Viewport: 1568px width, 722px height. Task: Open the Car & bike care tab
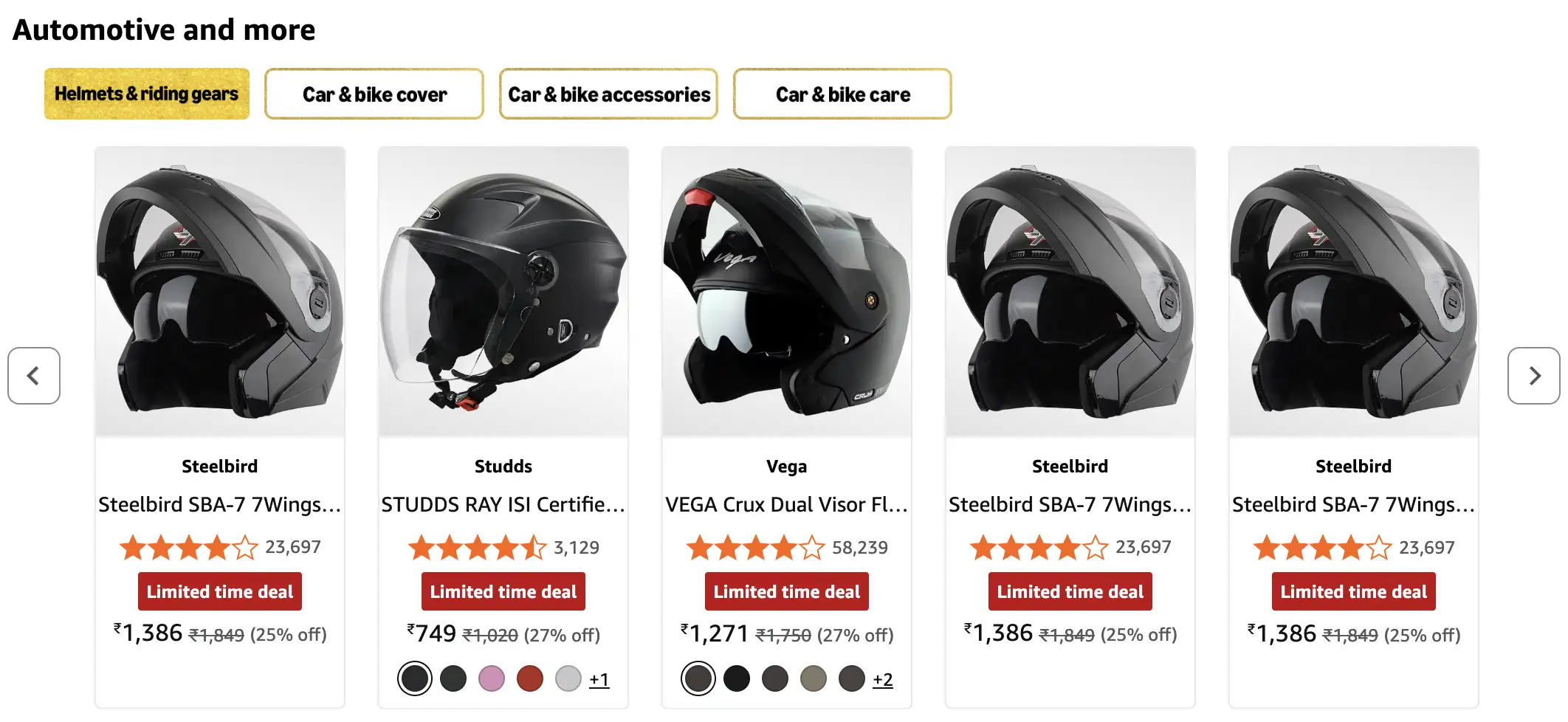tap(842, 94)
